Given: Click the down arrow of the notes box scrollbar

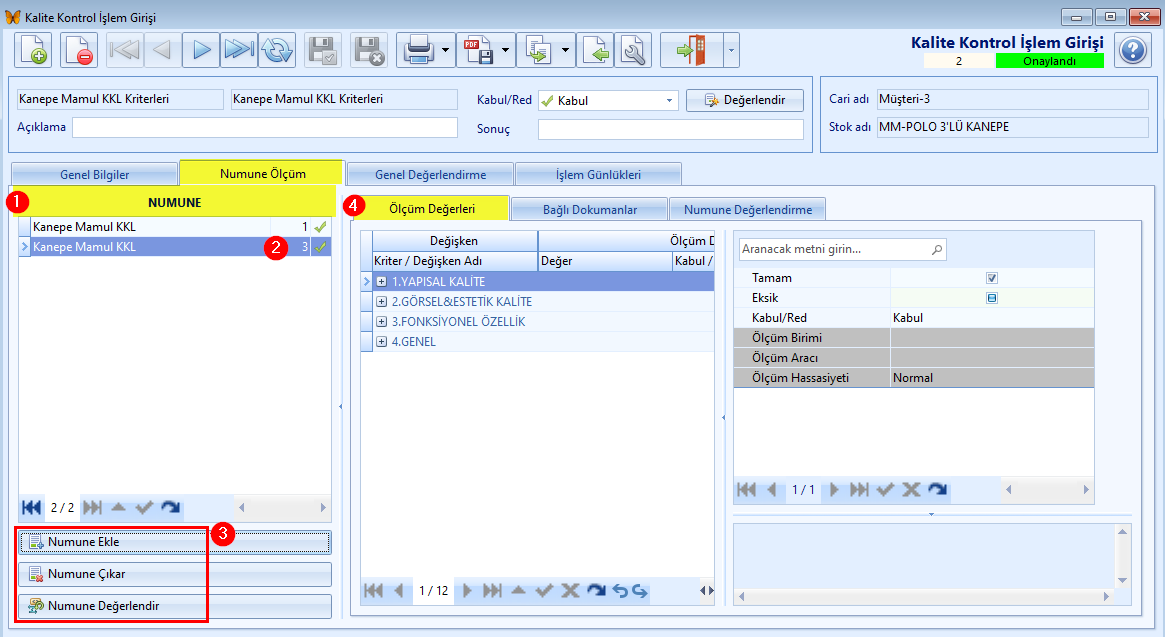Looking at the screenshot, I should [x=1123, y=581].
